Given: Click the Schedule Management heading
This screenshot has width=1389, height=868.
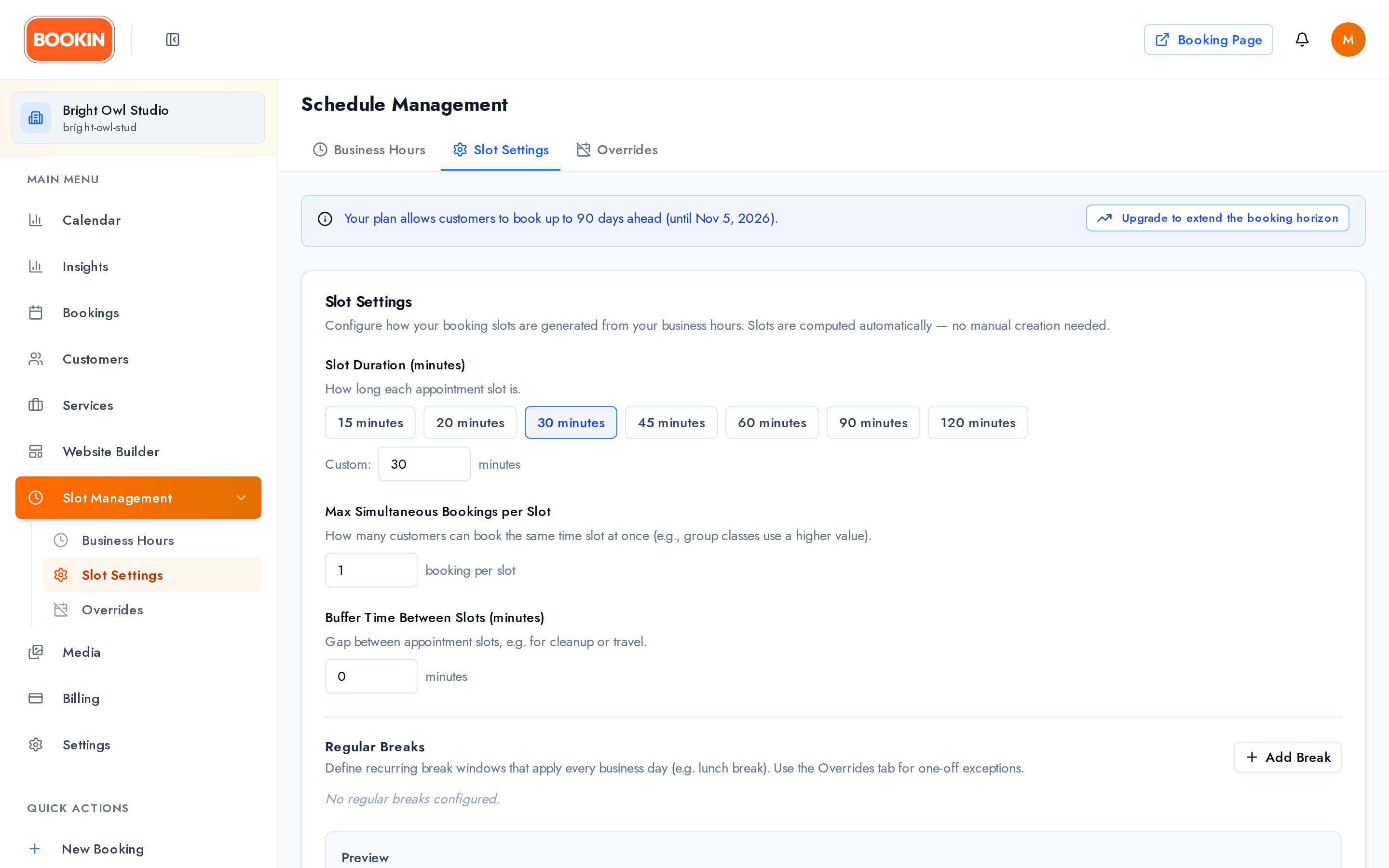Looking at the screenshot, I should pyautogui.click(x=405, y=105).
